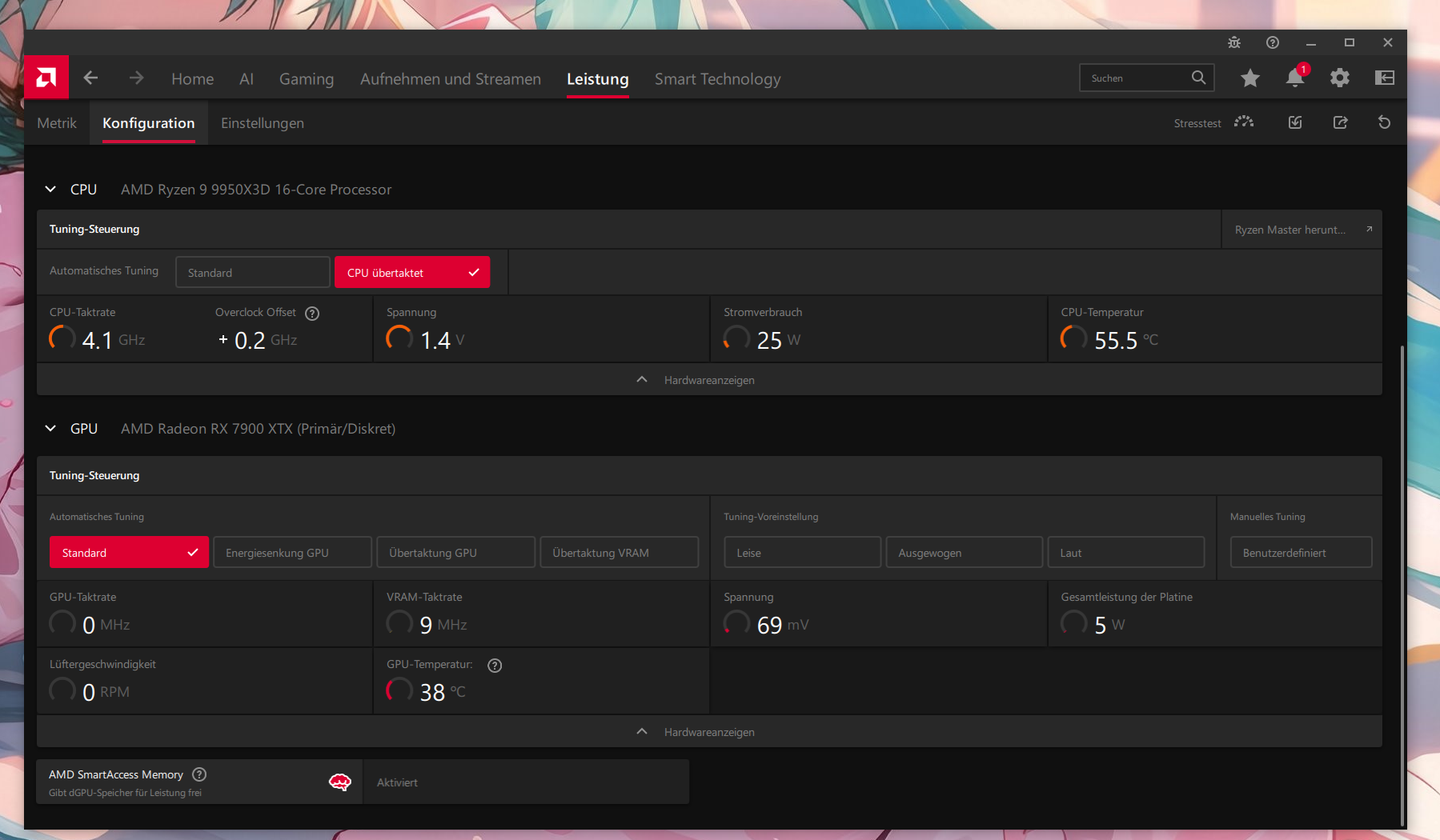The width and height of the screenshot is (1440, 840).
Task: Click the CPU-Temperatur 55.5 °C reading
Action: (1110, 340)
